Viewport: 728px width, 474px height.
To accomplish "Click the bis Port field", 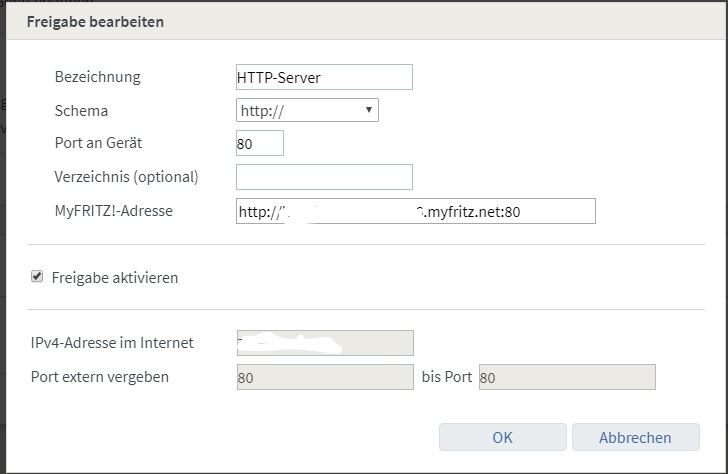I will 567,377.
